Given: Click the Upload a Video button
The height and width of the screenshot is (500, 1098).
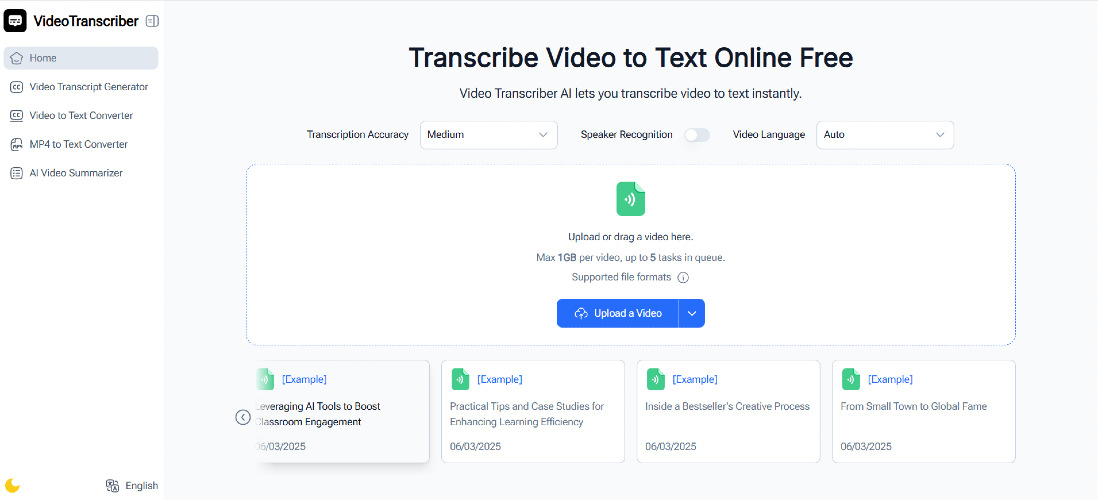Looking at the screenshot, I should (x=618, y=314).
